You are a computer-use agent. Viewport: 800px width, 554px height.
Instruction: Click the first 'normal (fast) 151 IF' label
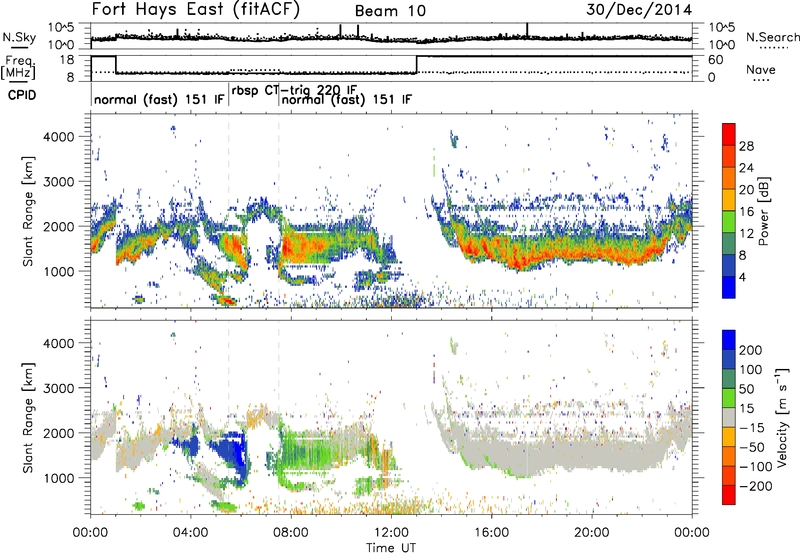[x=159, y=99]
